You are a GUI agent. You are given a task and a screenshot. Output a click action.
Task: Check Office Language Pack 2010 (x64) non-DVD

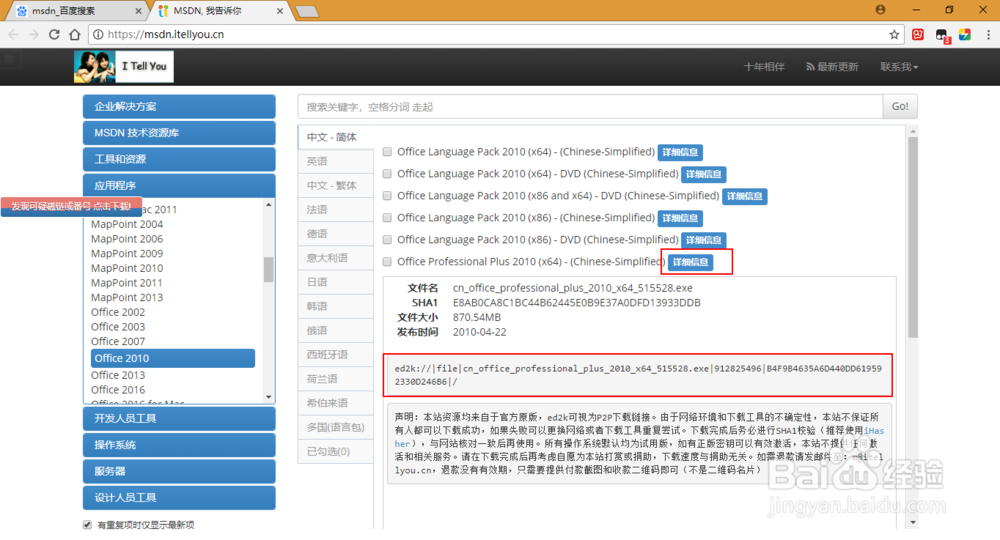[x=387, y=152]
